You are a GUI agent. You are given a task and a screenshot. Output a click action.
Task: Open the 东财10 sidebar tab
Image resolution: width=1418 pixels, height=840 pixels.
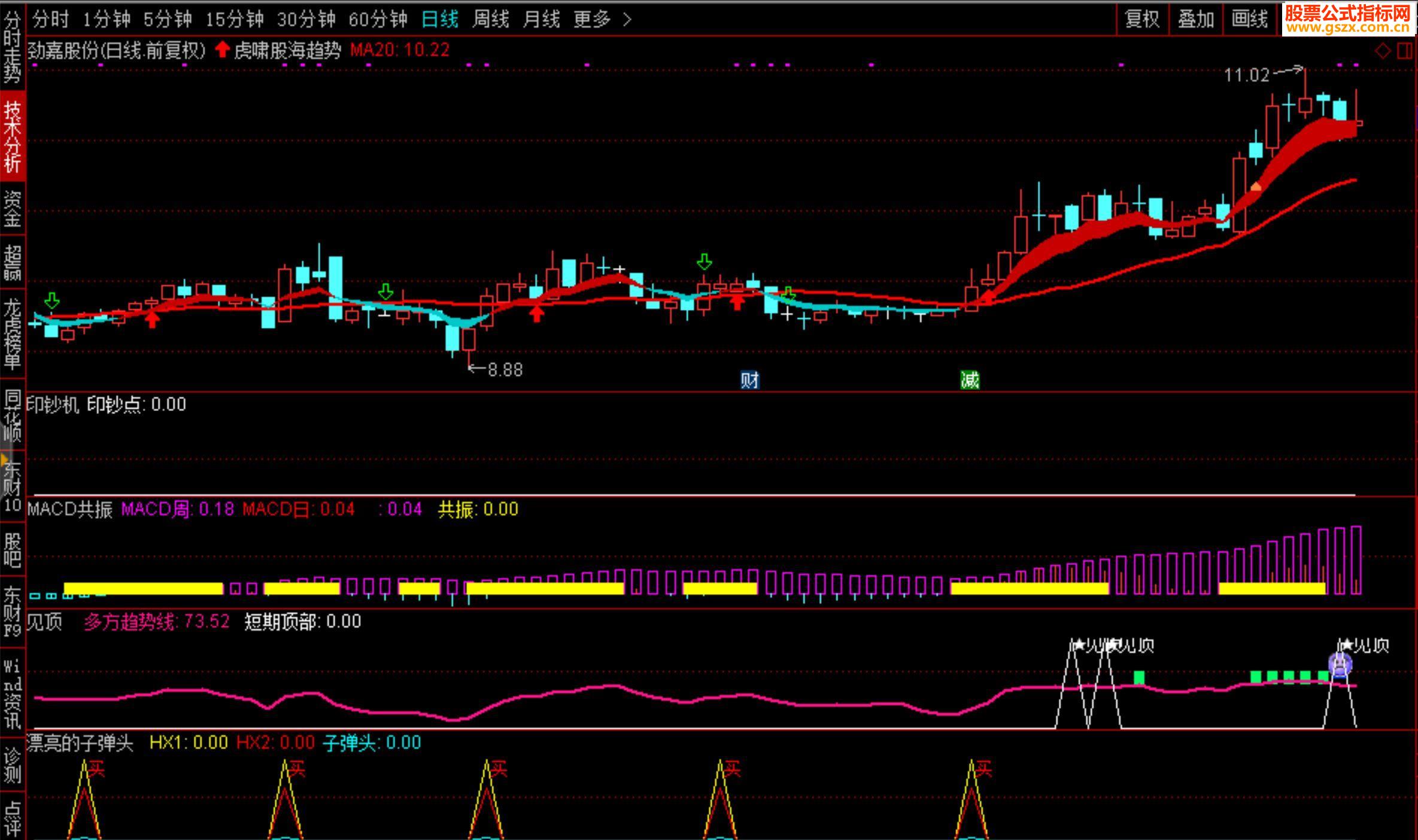point(13,486)
